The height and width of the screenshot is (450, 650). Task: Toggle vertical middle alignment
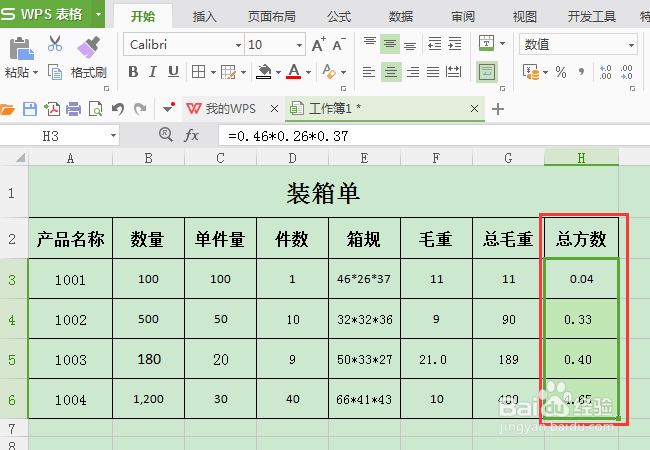tap(390, 44)
